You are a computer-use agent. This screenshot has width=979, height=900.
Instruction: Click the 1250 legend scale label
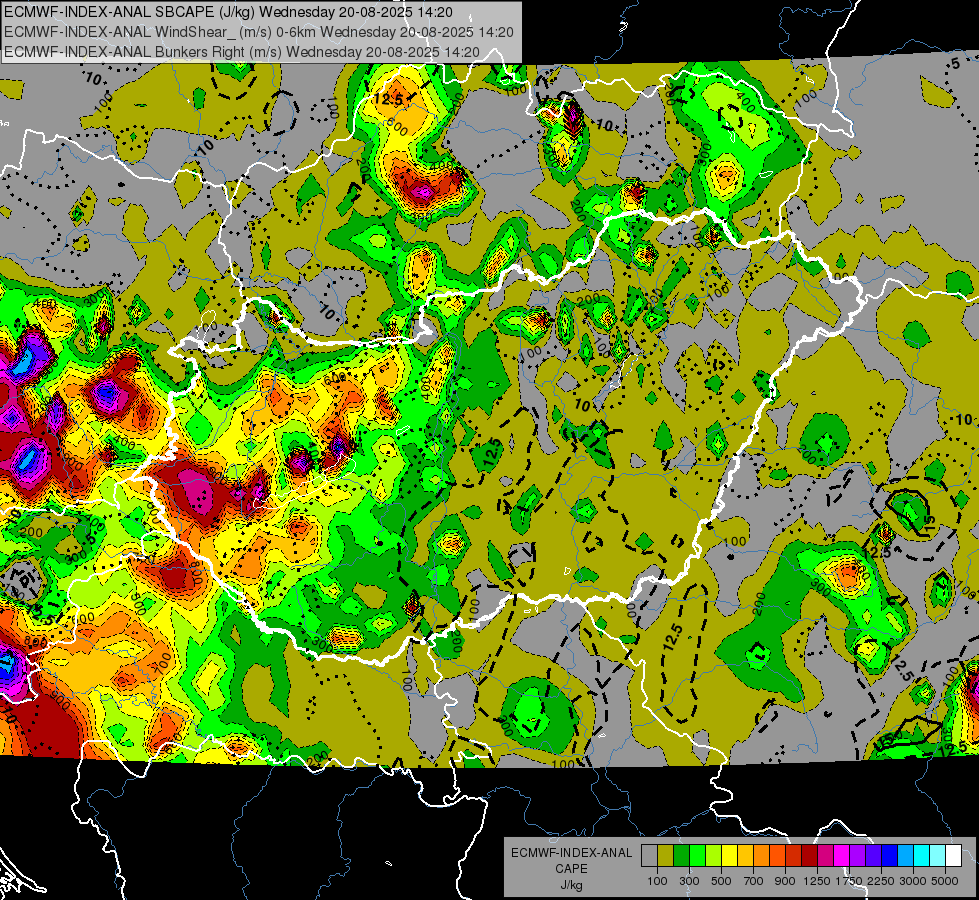pos(817,881)
